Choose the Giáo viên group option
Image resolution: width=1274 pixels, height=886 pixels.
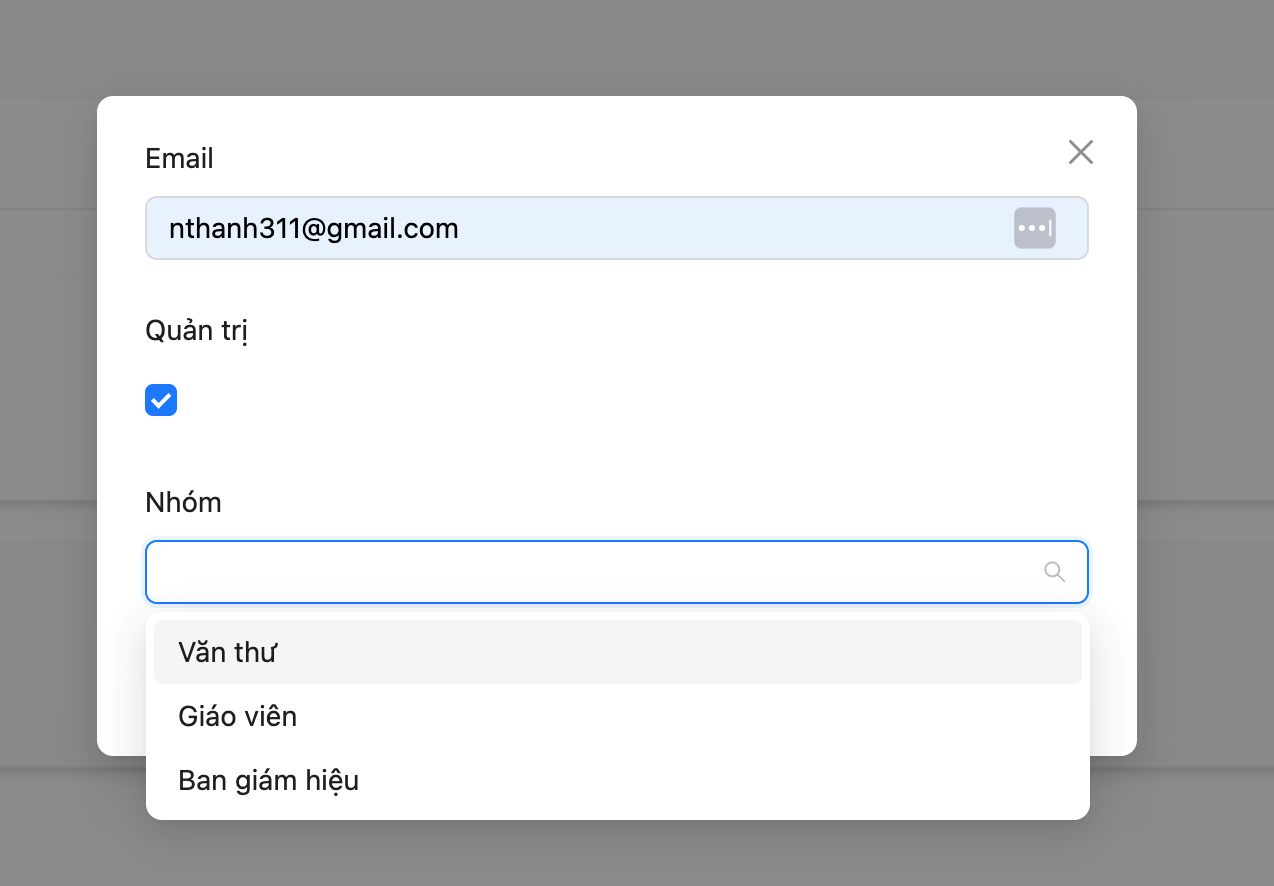238,716
